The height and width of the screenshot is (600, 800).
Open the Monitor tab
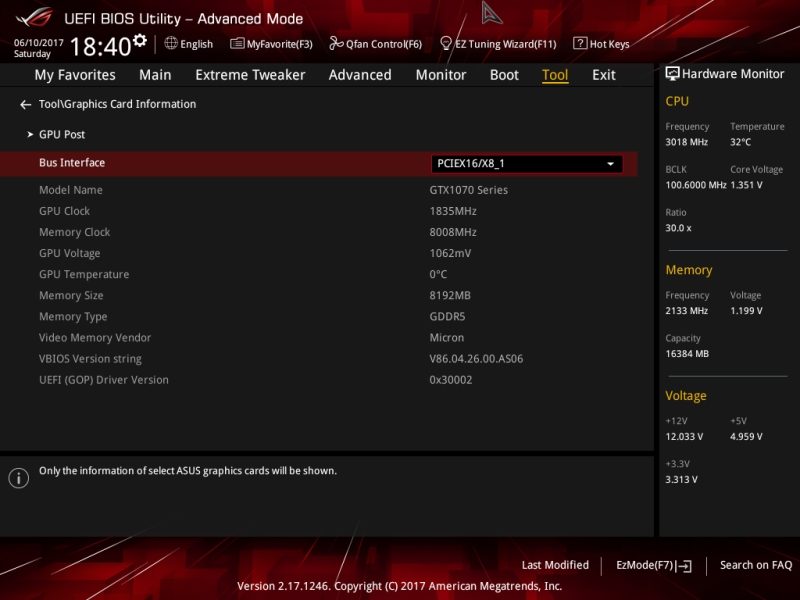click(441, 75)
